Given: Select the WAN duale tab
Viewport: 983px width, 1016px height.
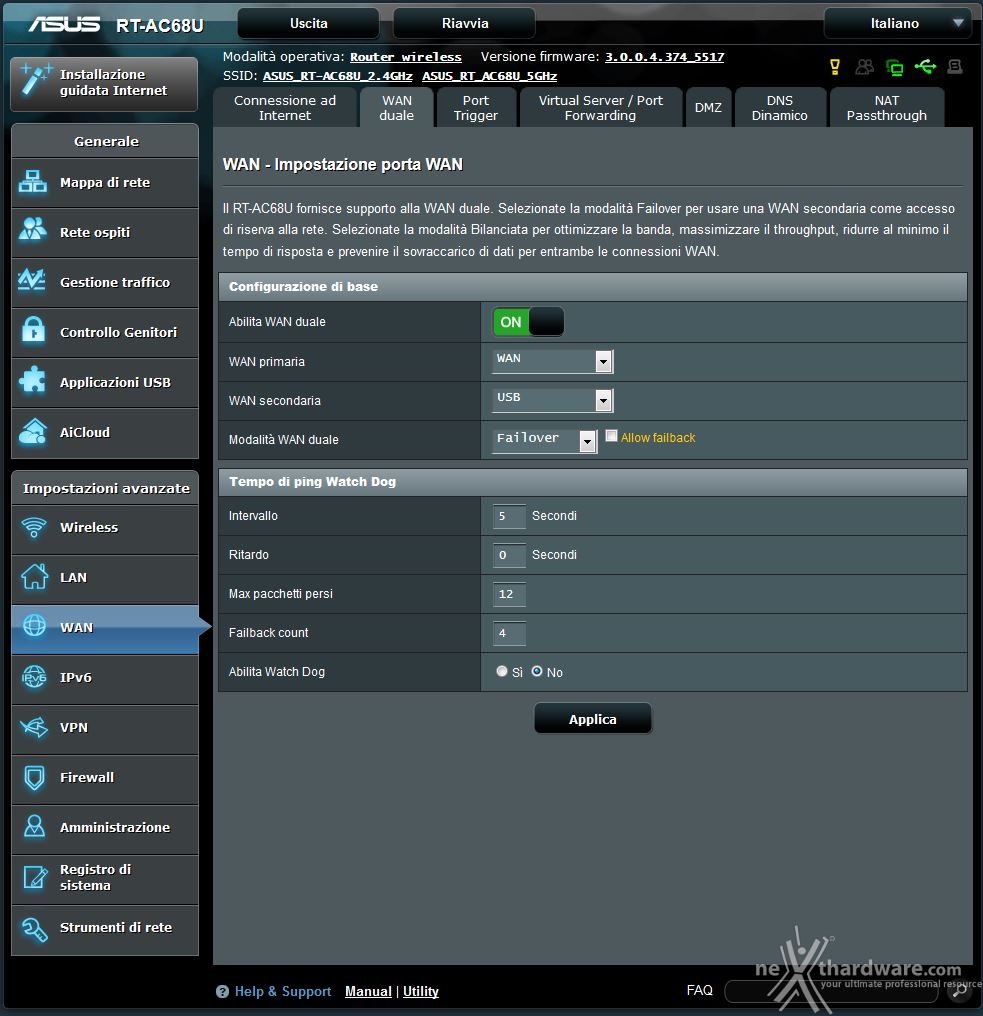Looking at the screenshot, I should (x=397, y=108).
